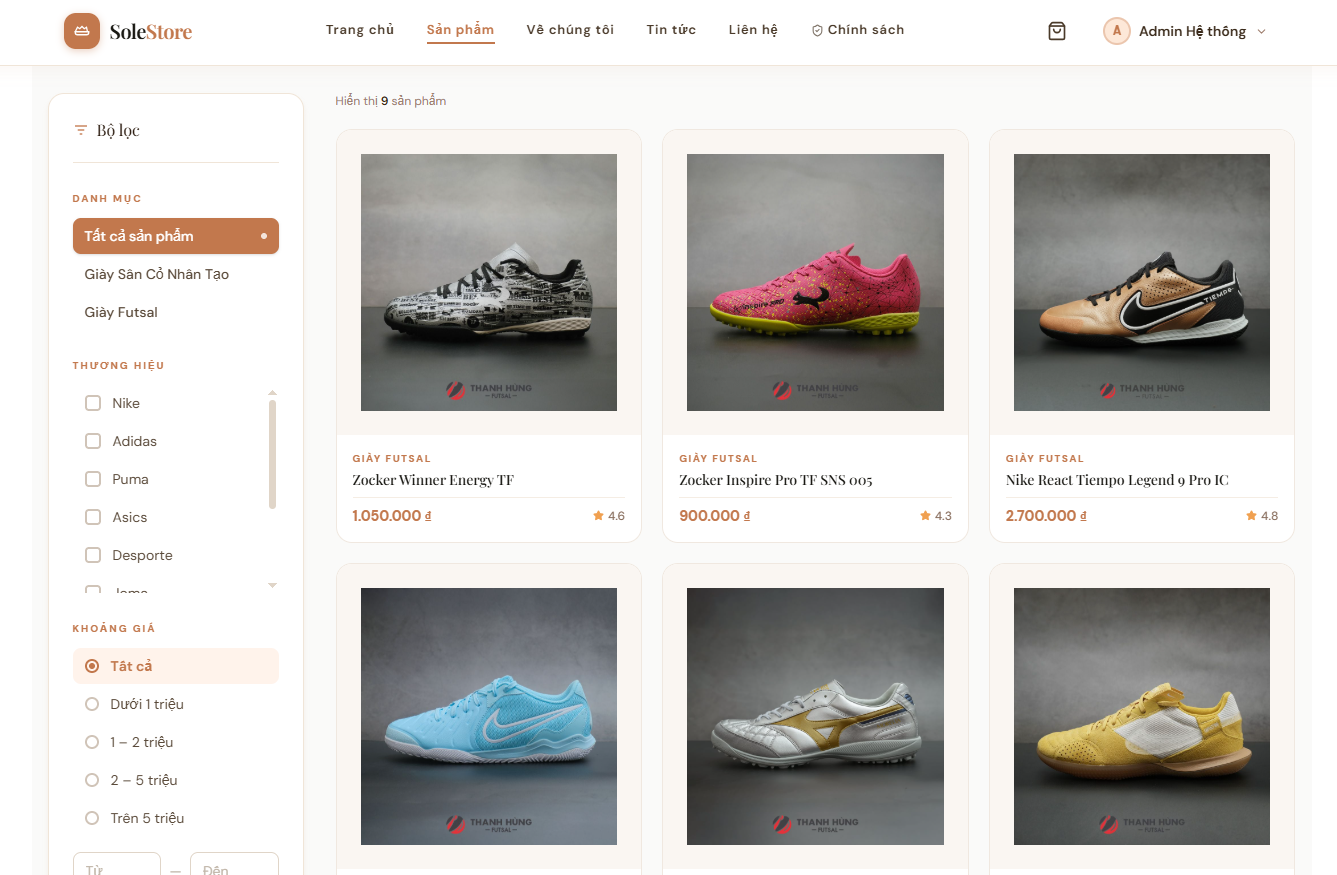Enable the Adidas brand filter
The image size is (1337, 875).
click(93, 441)
